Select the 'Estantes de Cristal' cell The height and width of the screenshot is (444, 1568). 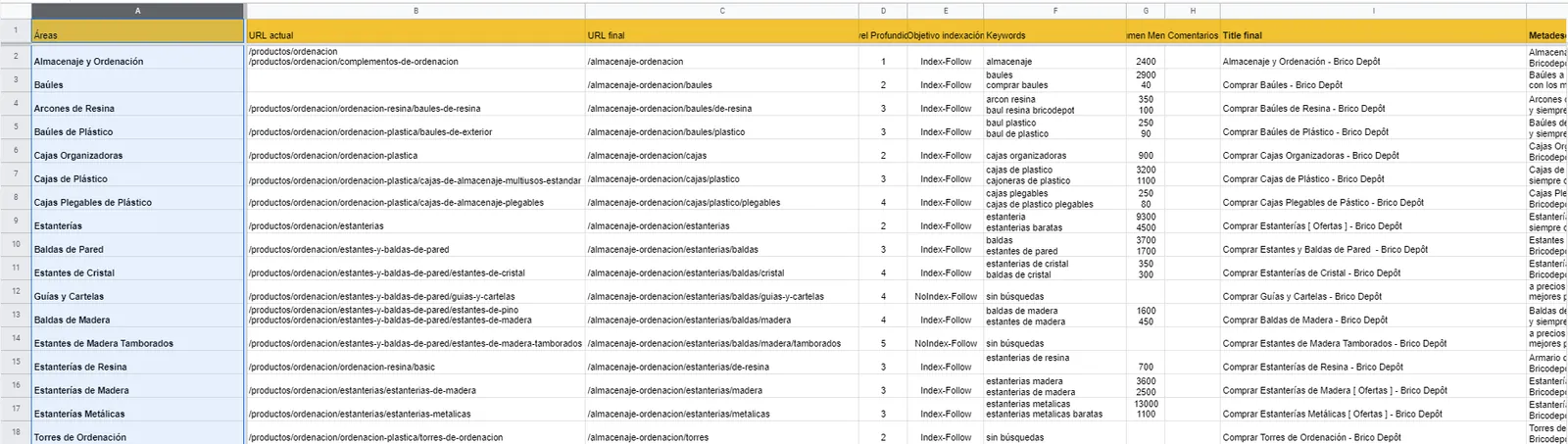137,269
